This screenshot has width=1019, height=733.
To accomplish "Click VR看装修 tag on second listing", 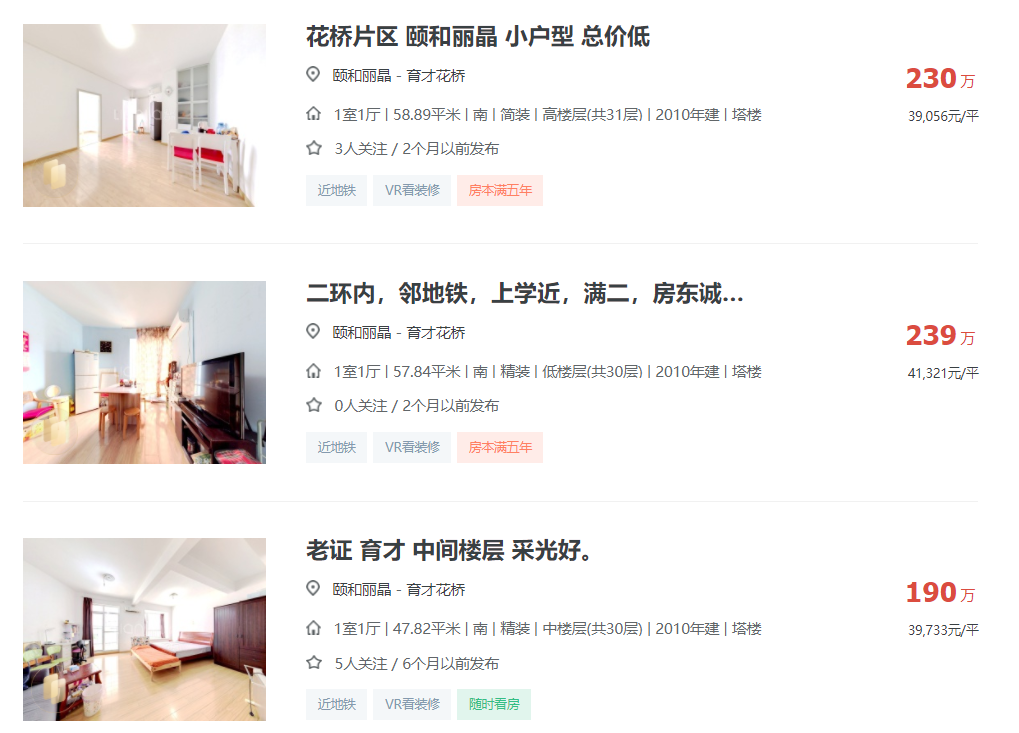I will [x=412, y=447].
